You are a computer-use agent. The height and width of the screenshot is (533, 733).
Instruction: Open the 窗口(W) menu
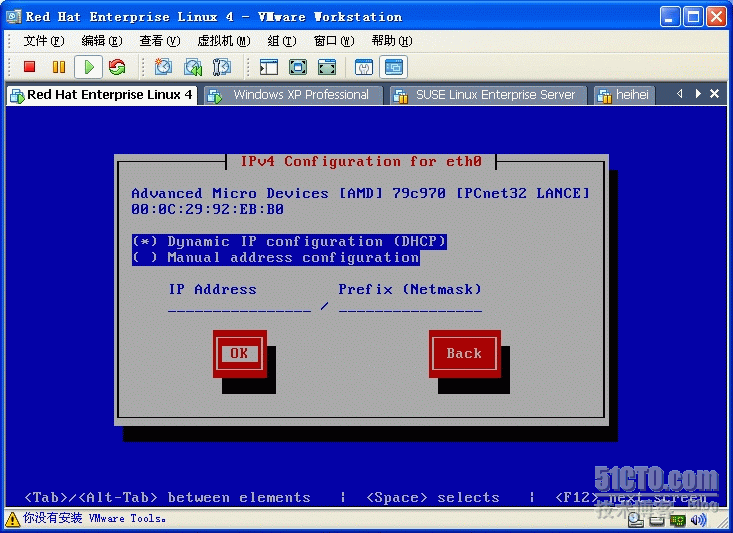click(x=334, y=41)
